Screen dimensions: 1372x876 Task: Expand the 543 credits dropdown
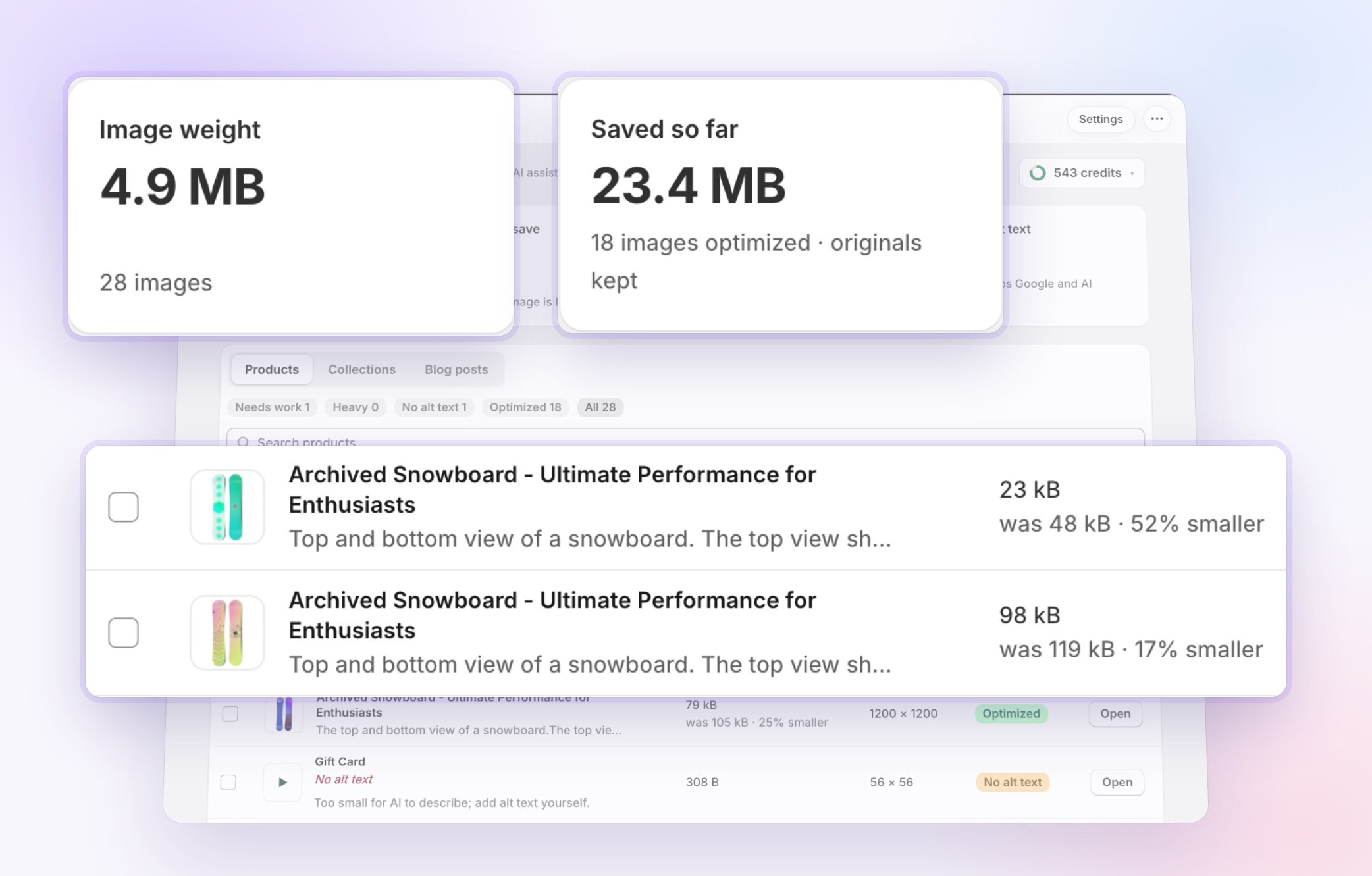1082,173
